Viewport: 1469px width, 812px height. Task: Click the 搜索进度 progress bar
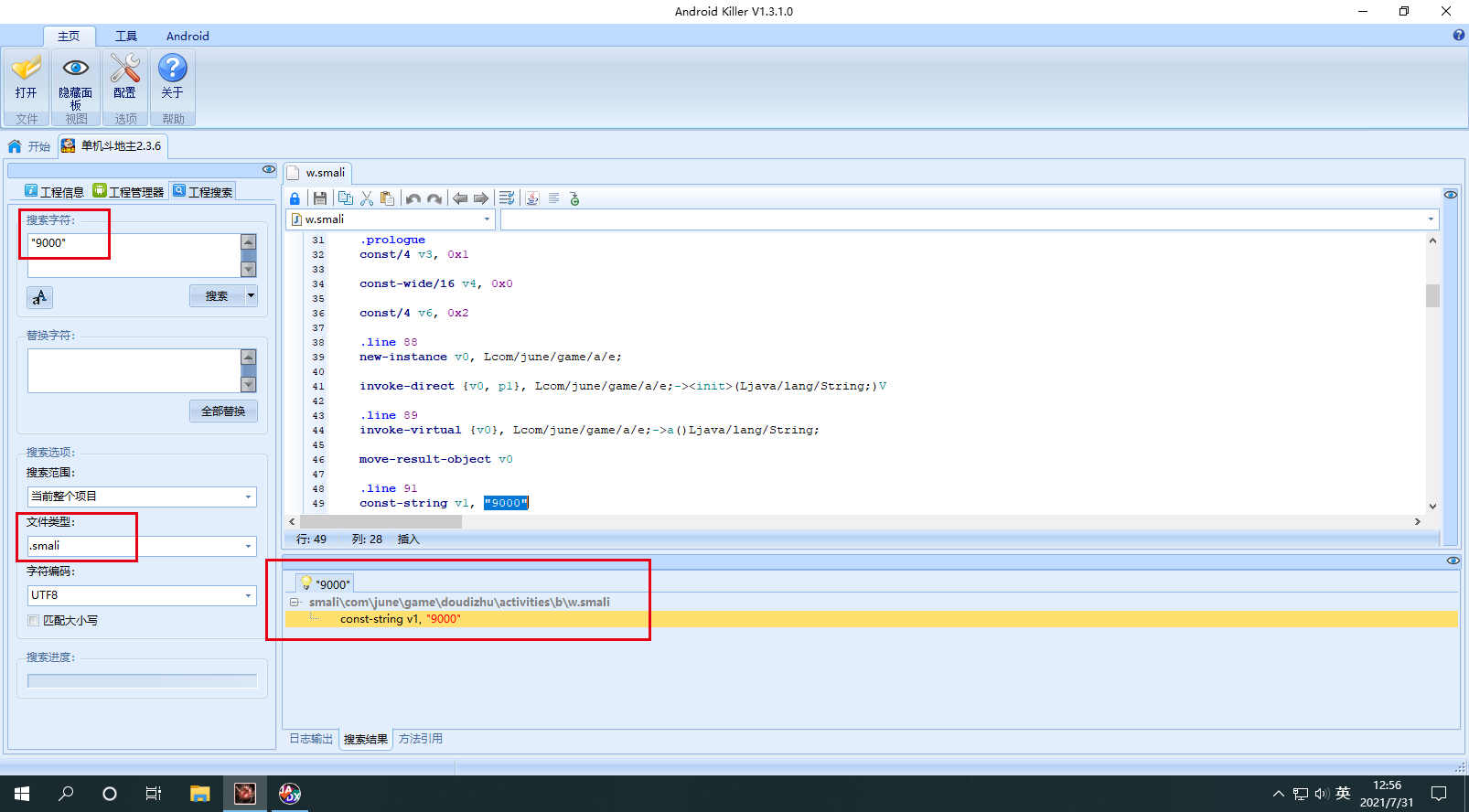[x=142, y=681]
